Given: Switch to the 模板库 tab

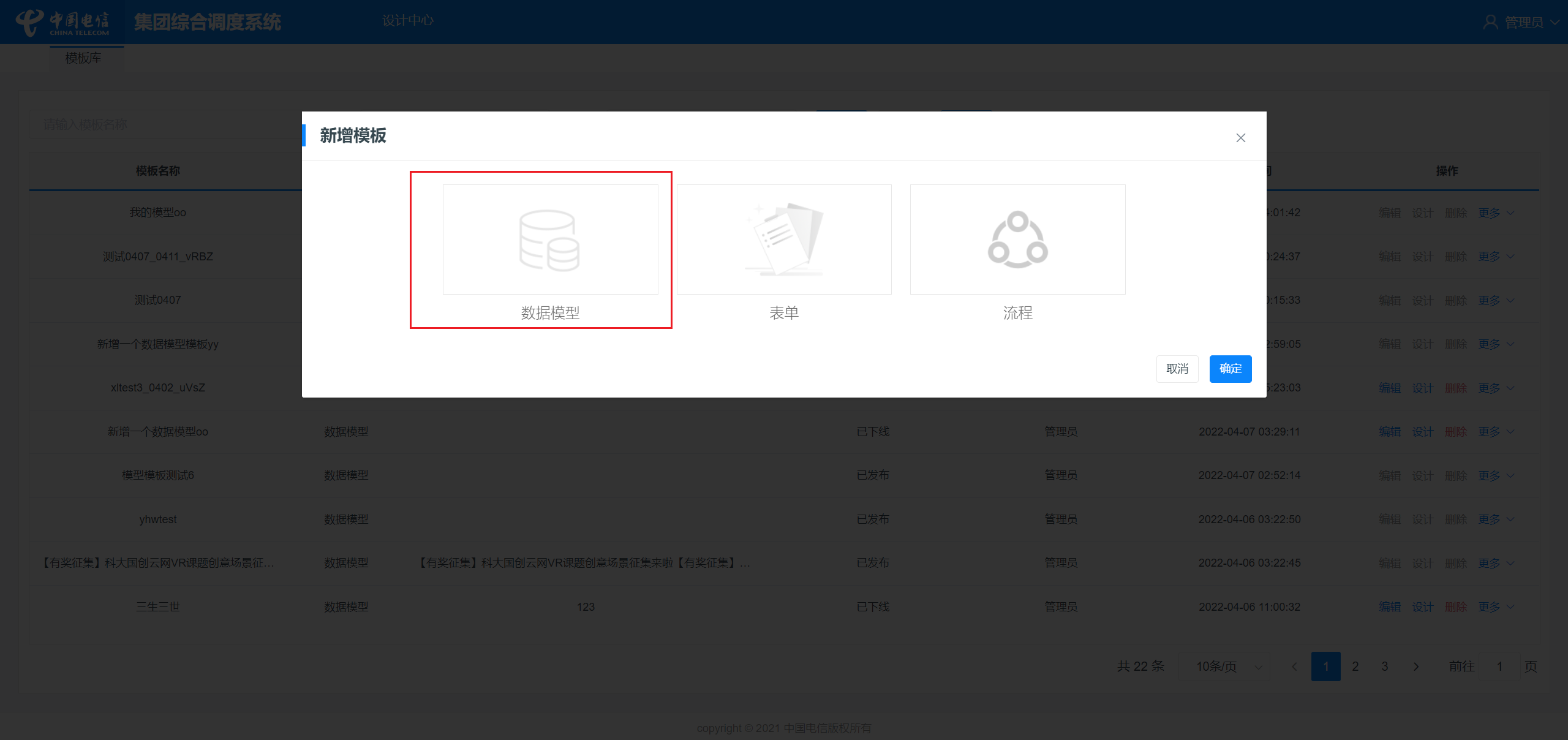Looking at the screenshot, I should pos(84,58).
